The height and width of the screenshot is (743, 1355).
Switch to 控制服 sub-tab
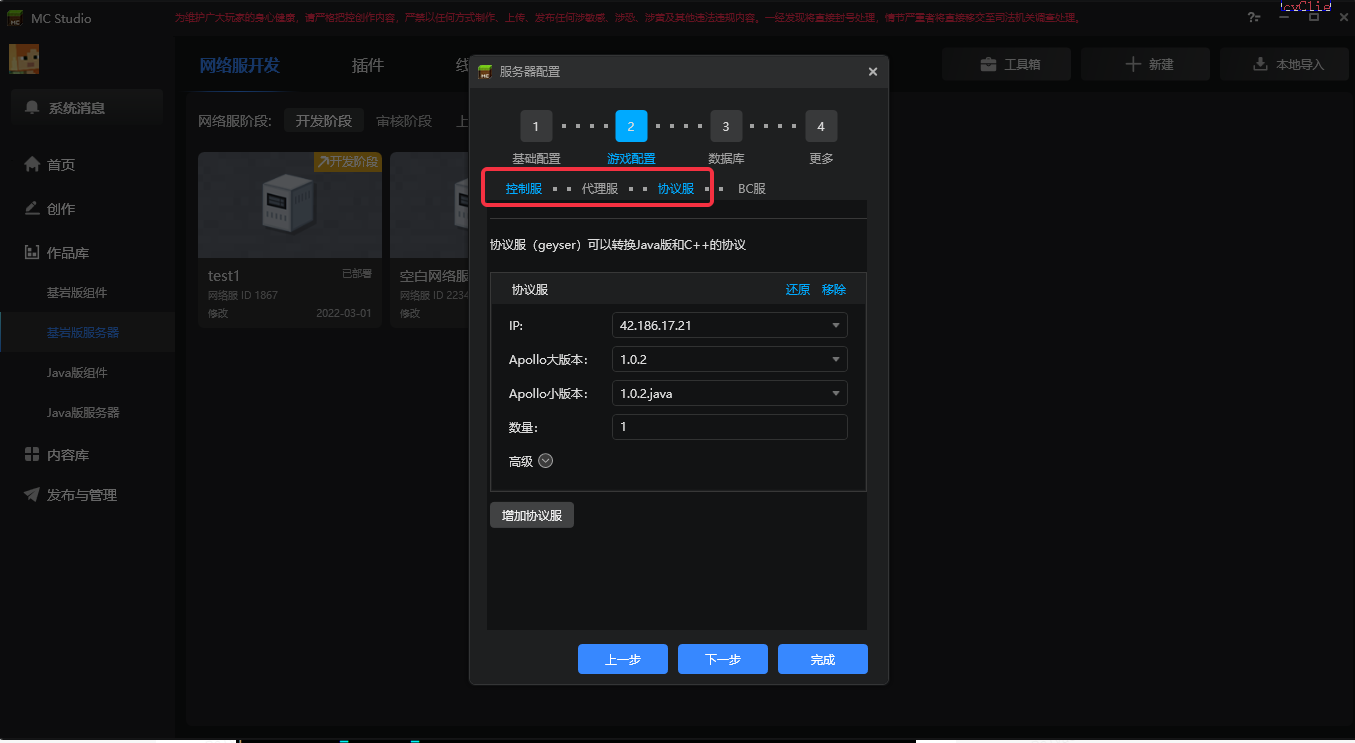pos(524,188)
